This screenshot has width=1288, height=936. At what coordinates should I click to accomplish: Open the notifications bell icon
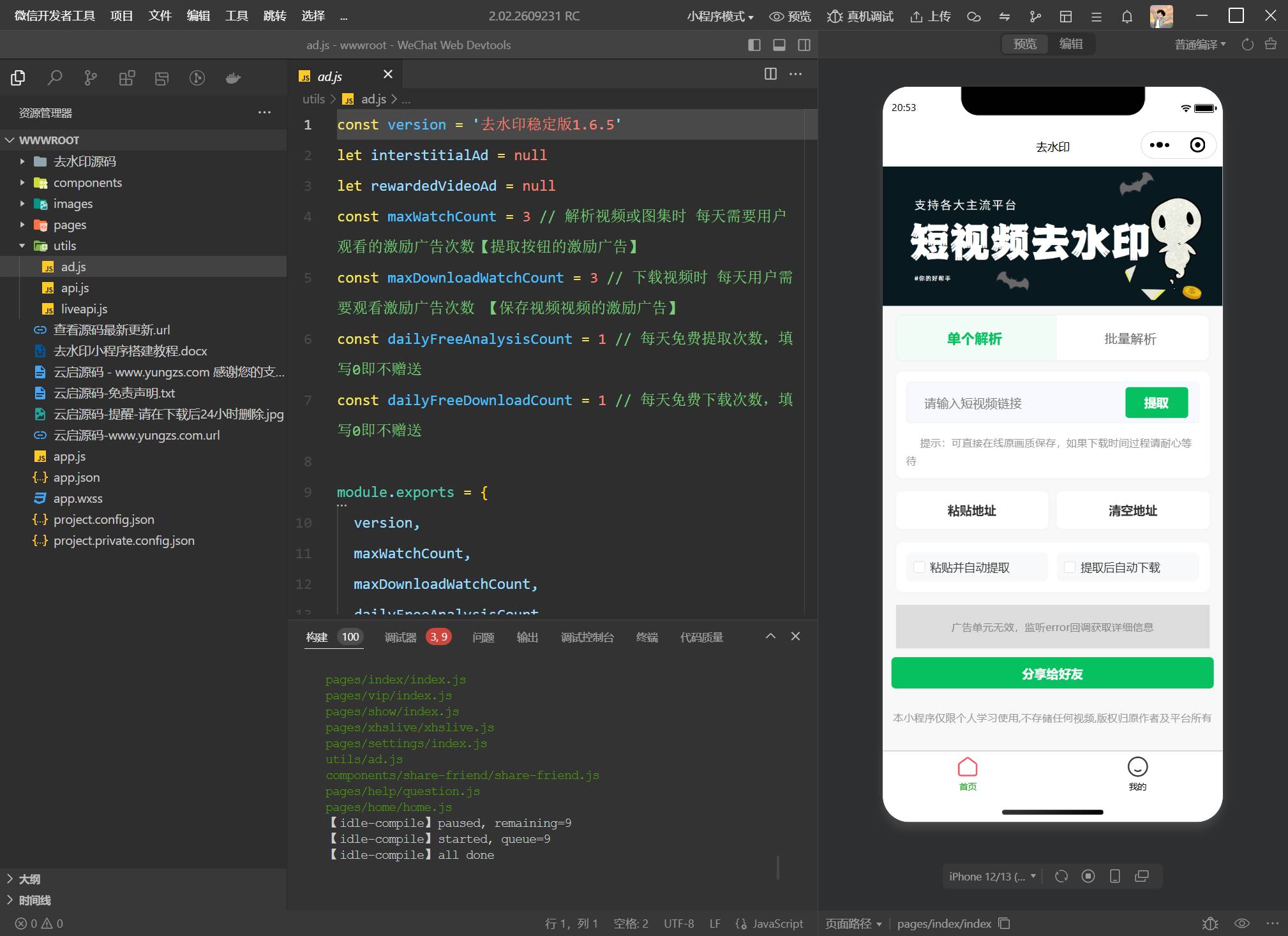[1127, 17]
